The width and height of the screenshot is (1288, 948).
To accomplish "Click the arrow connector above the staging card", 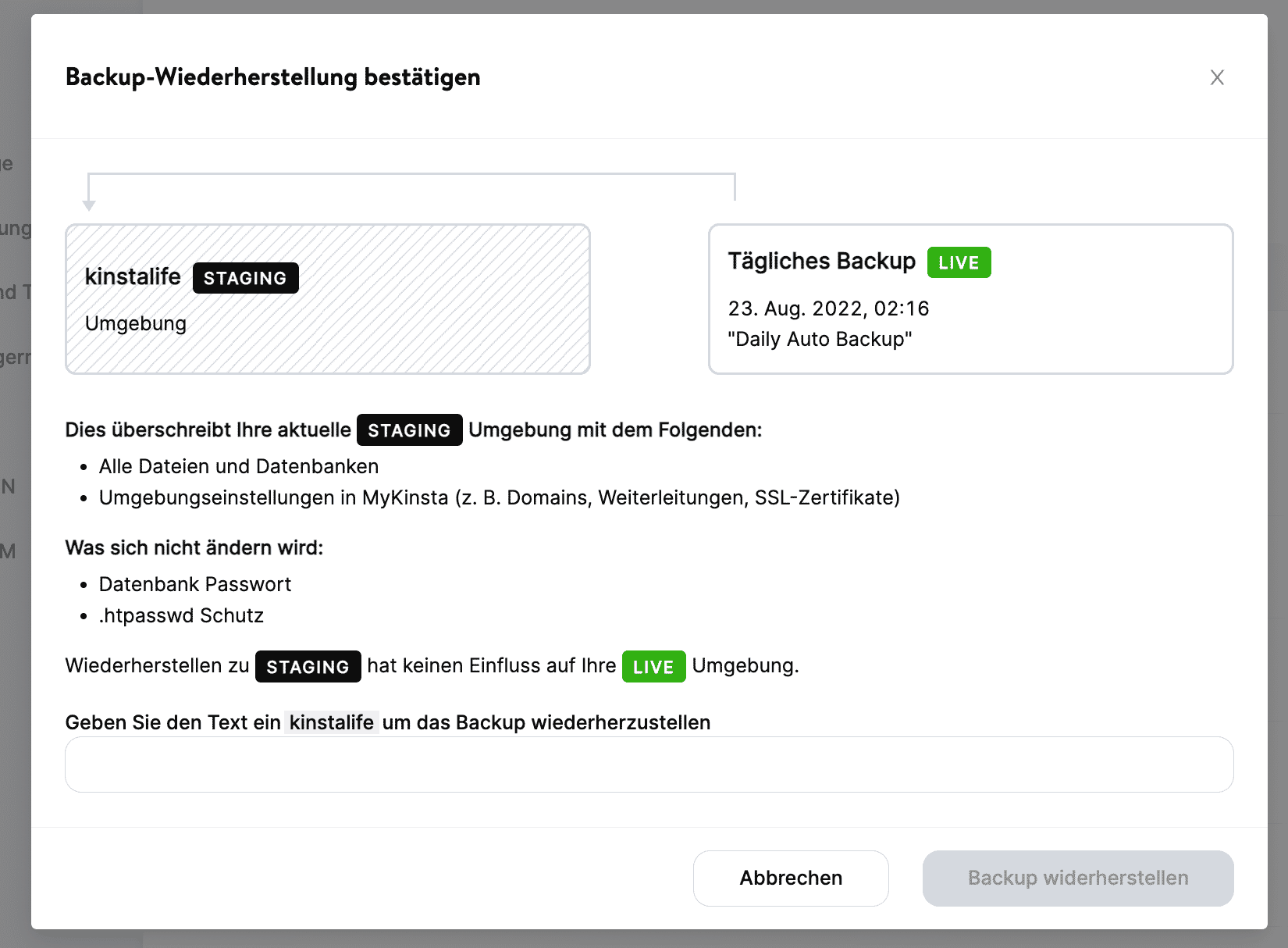I will [411, 176].
